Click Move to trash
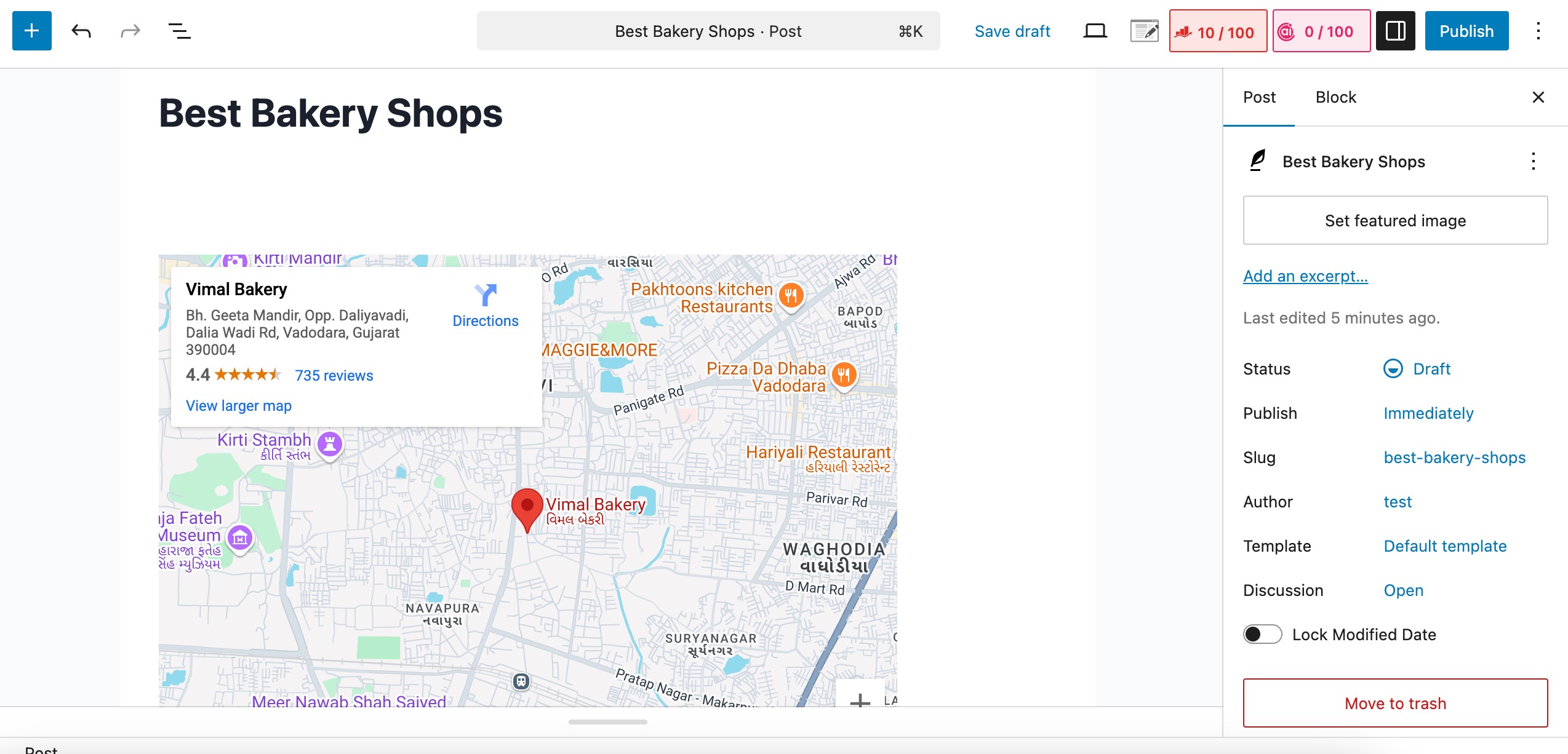This screenshot has width=1568, height=754. pyautogui.click(x=1395, y=703)
